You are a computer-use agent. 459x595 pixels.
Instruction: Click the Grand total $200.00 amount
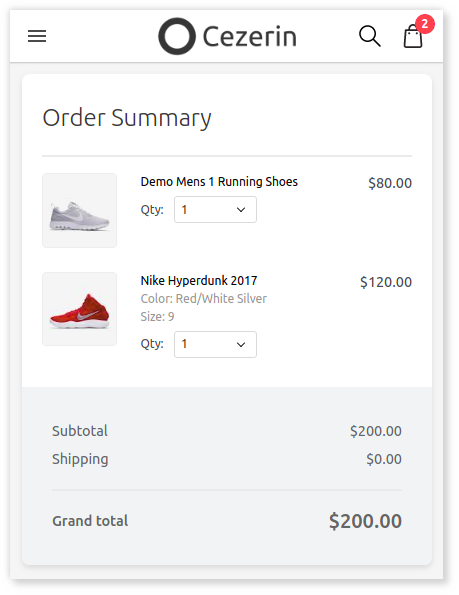365,521
